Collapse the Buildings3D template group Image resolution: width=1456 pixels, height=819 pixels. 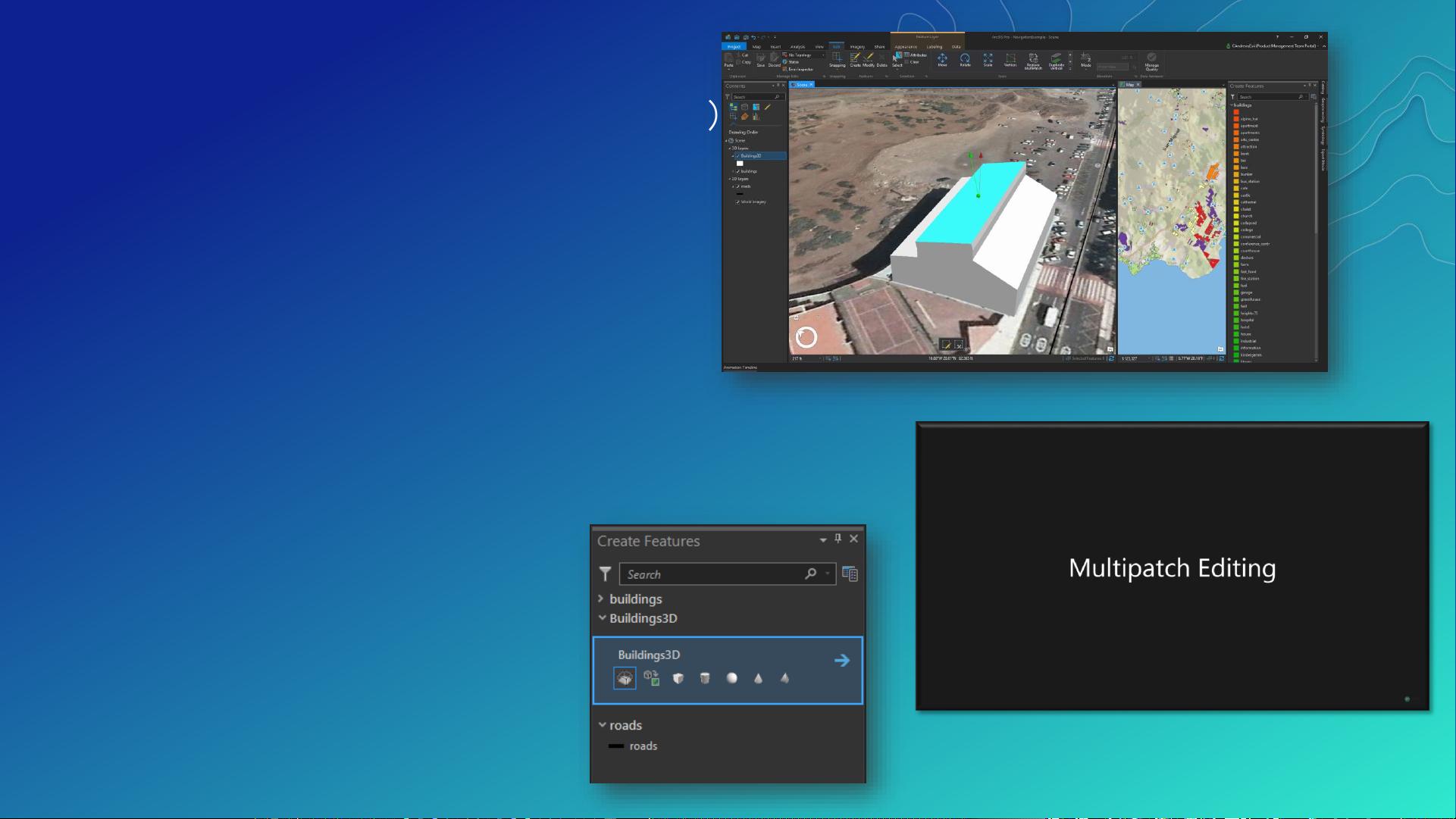coord(602,618)
